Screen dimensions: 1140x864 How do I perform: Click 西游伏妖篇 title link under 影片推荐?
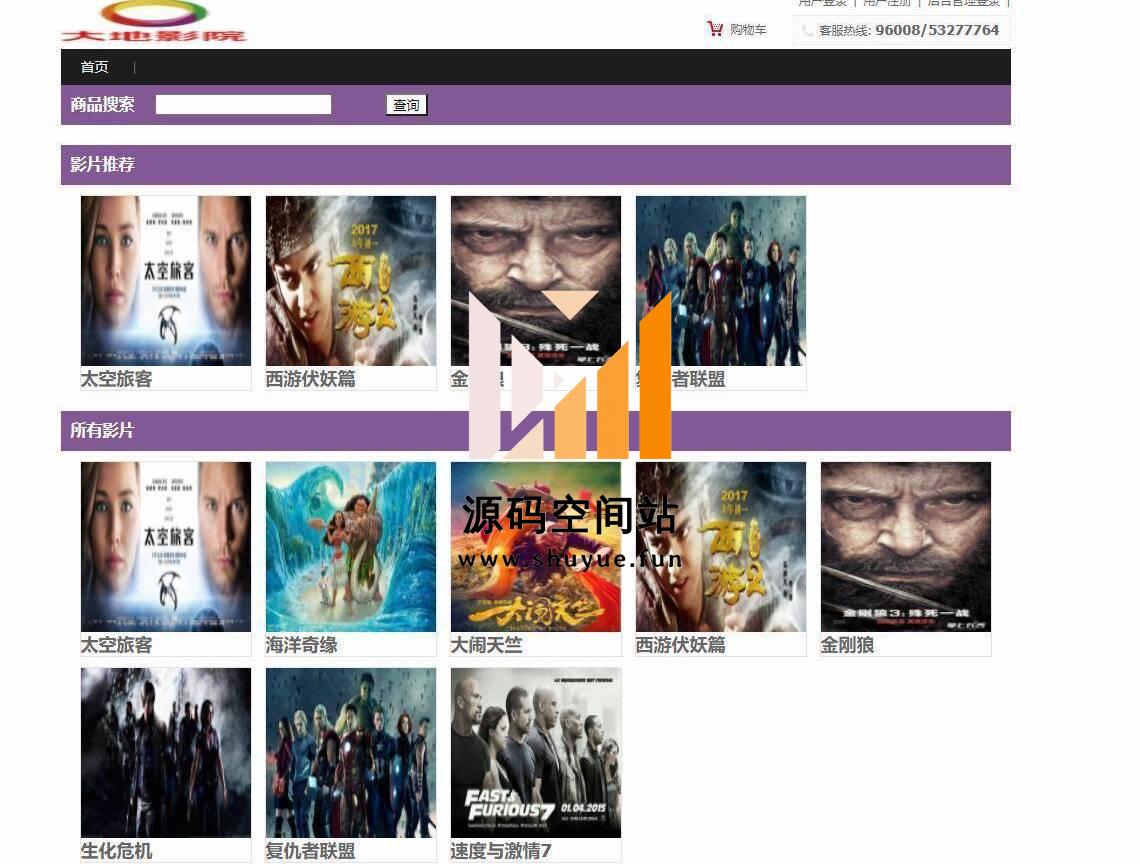(310, 379)
